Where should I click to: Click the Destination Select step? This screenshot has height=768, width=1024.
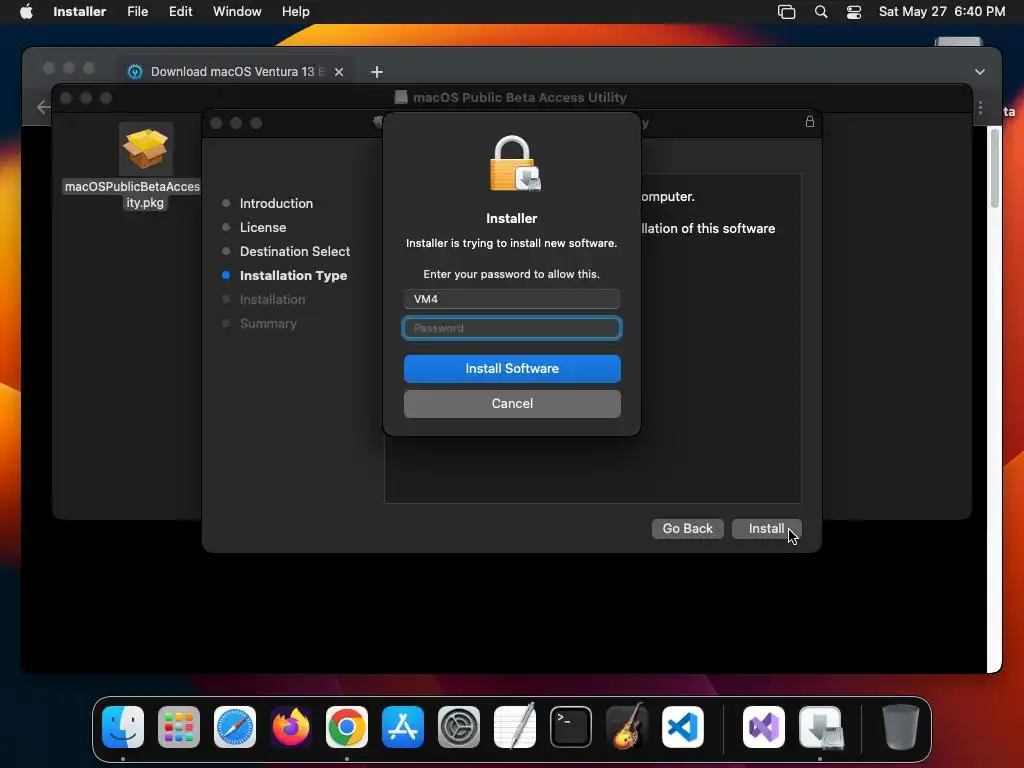coord(295,251)
